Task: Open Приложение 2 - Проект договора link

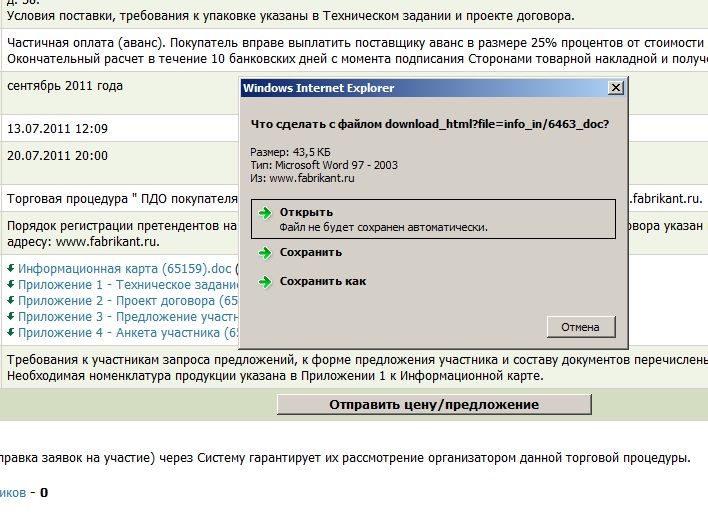Action: (x=128, y=301)
